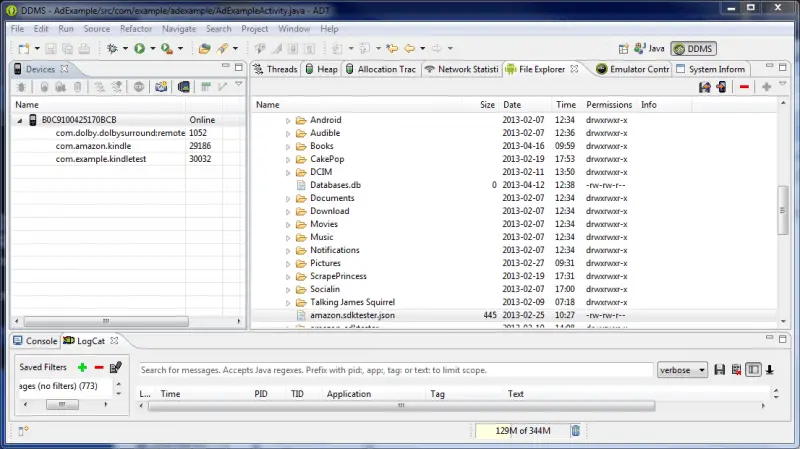Collapse the B0C9100425170BCB device node
800x449 pixels.
pos(22,120)
